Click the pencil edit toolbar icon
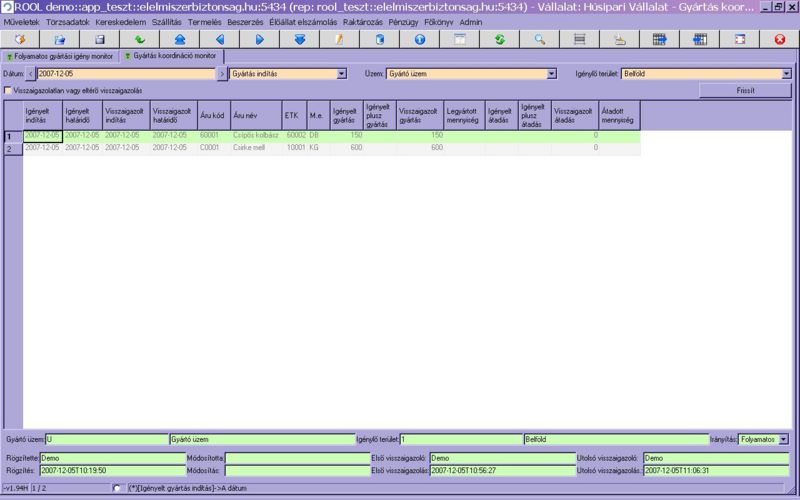Screen dimensions: 800x500 [339, 39]
